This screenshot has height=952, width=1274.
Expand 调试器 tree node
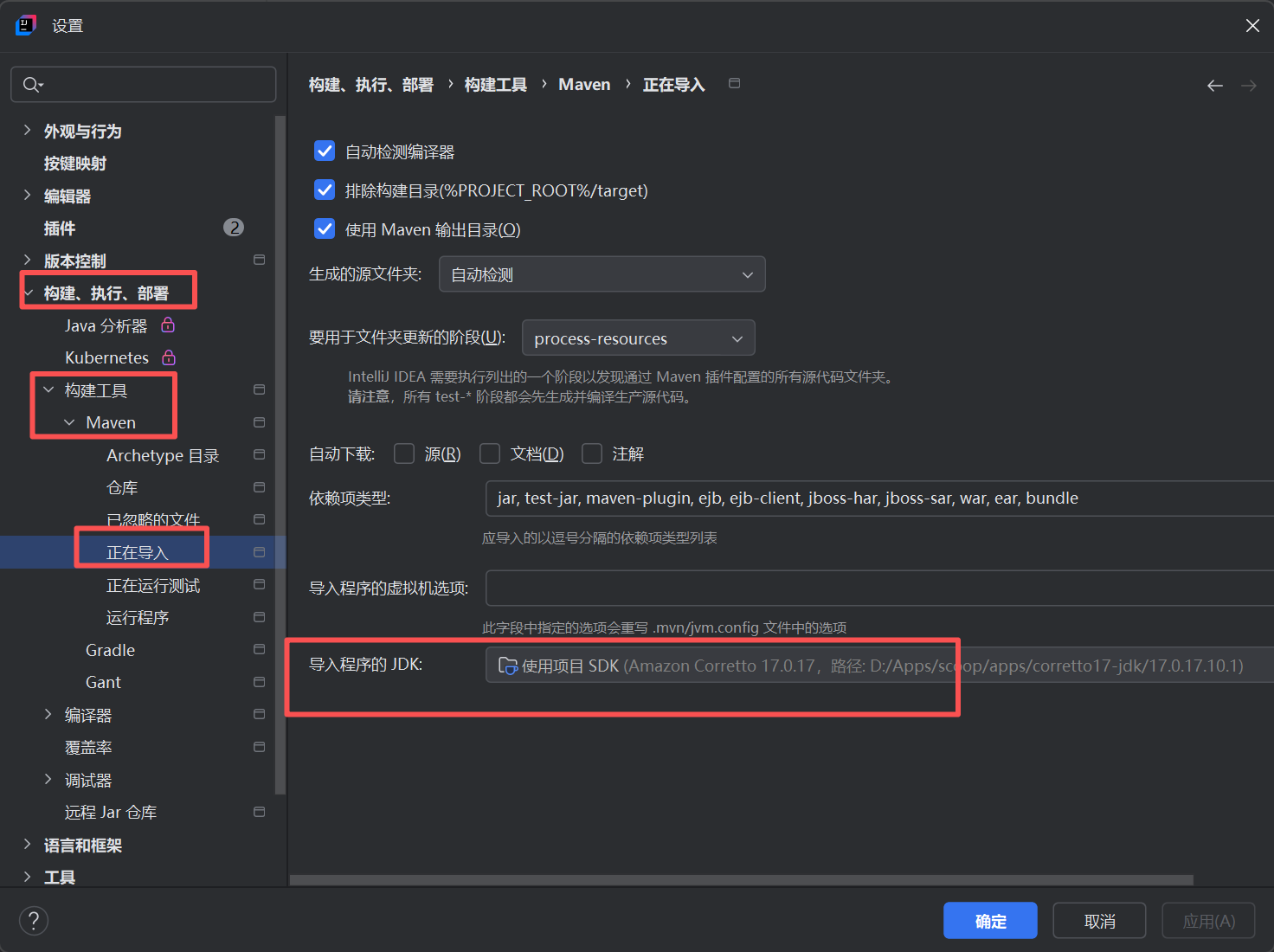48,779
